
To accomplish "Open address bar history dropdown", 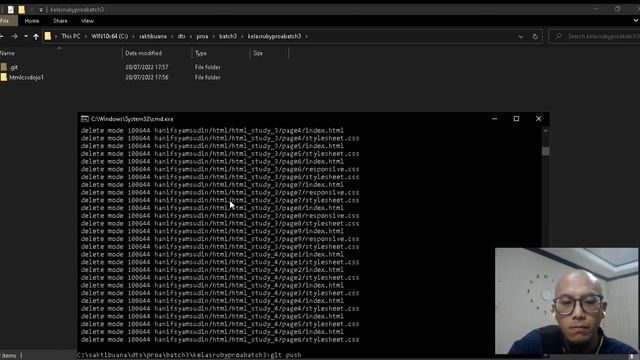I will [520, 37].
